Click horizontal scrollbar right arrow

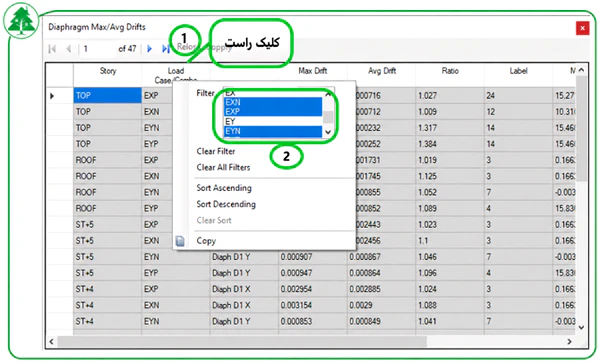click(x=569, y=341)
